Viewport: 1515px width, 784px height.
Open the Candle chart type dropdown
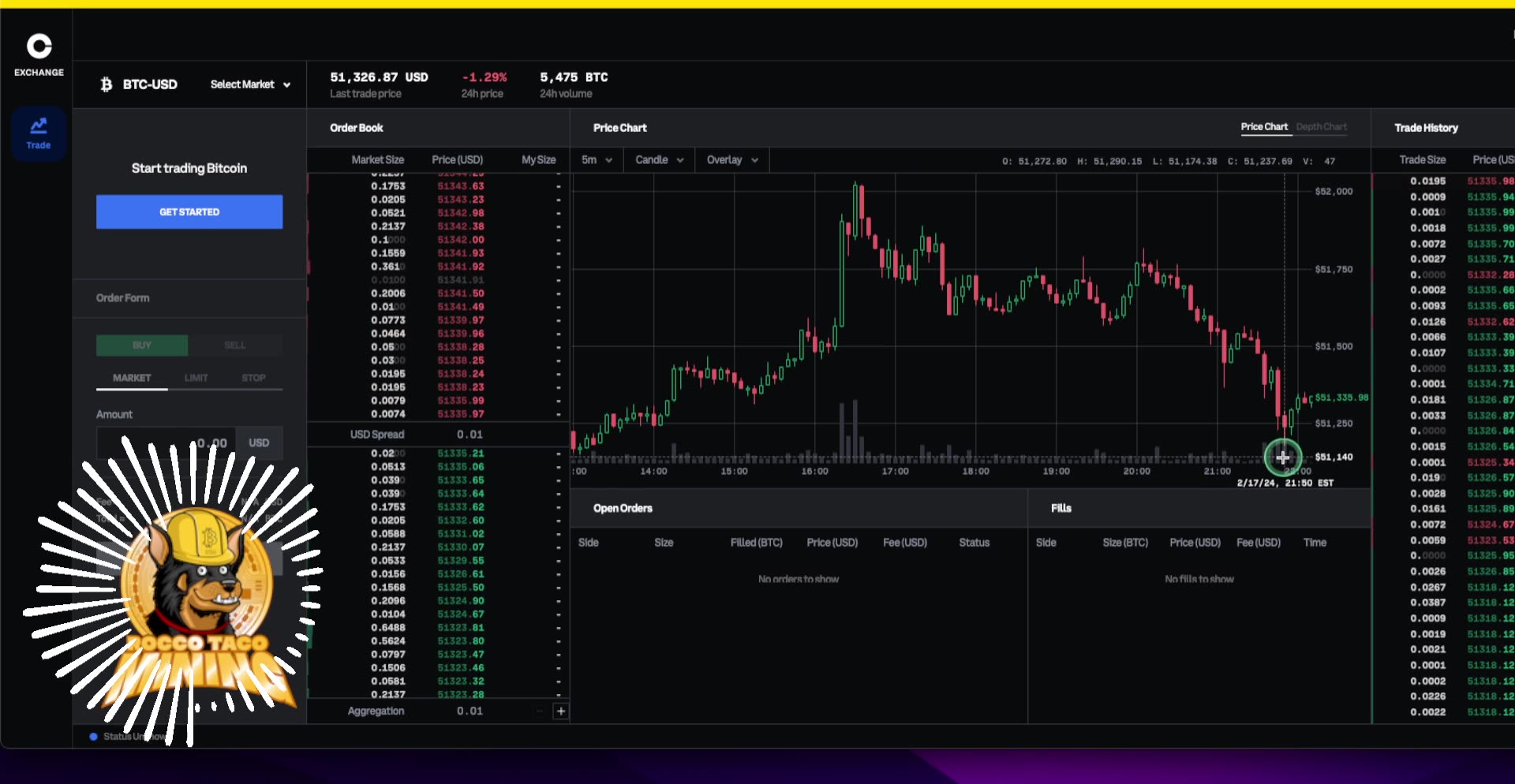point(660,160)
